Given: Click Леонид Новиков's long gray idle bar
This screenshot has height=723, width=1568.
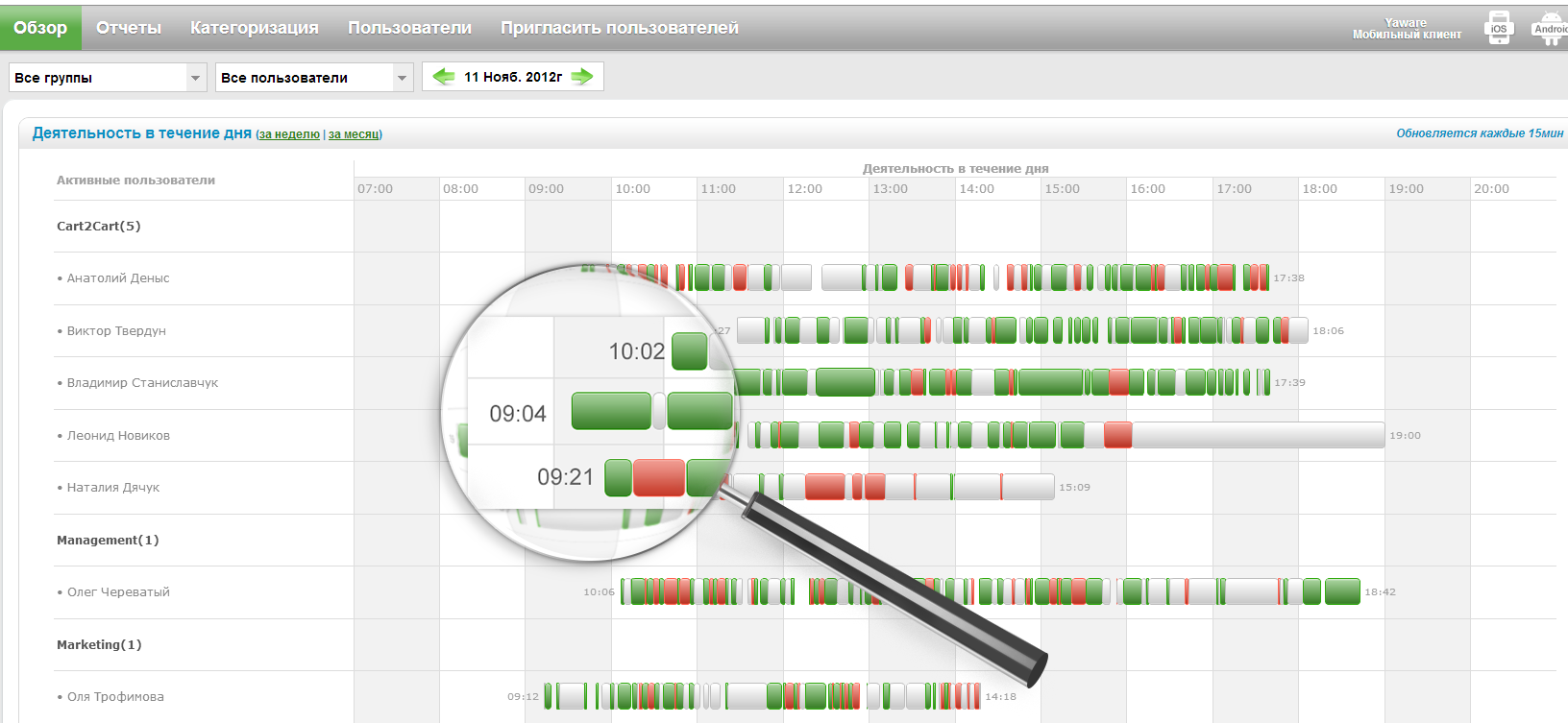Looking at the screenshot, I should tap(1257, 435).
